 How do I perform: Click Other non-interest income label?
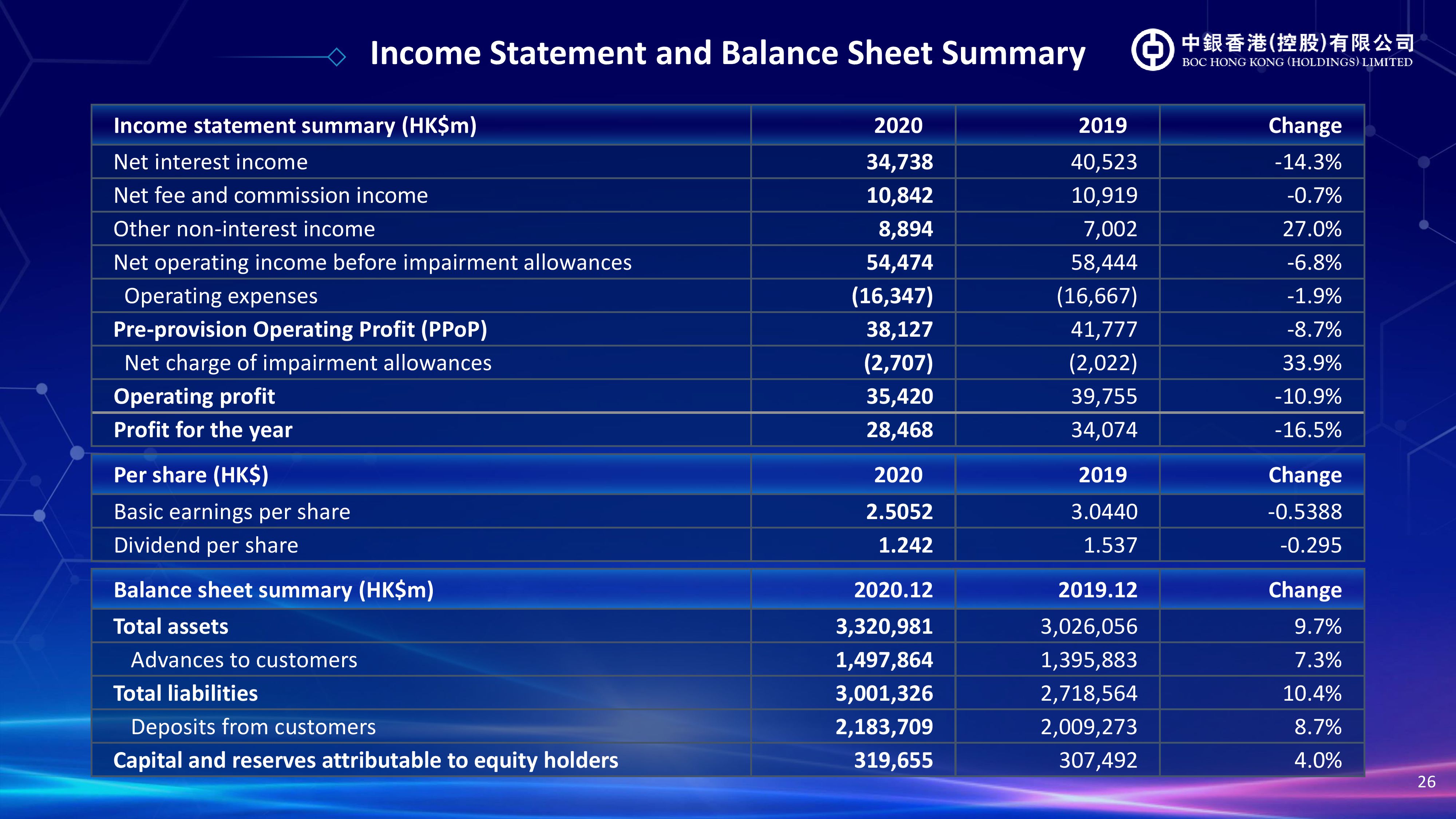point(244,229)
